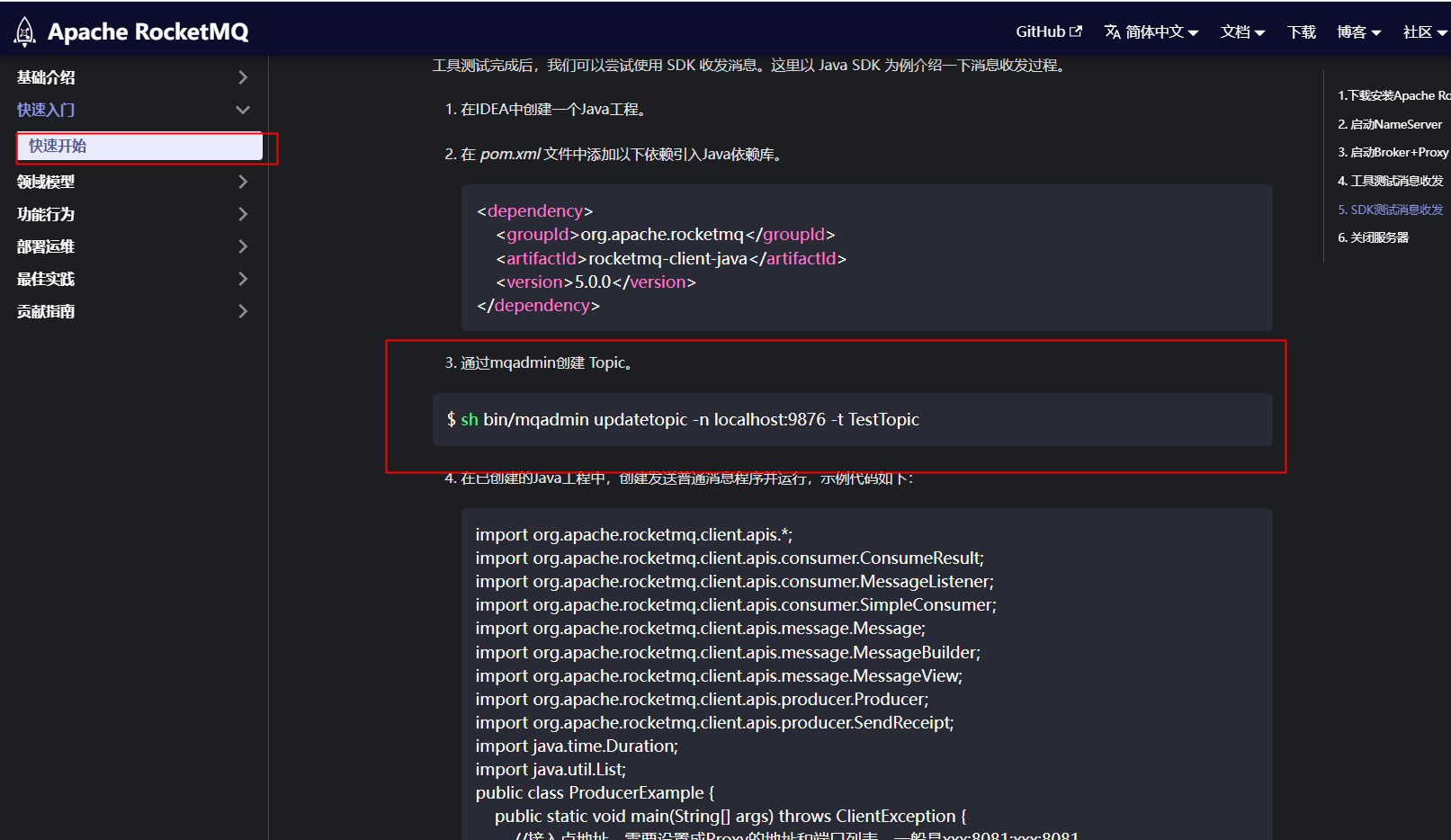This screenshot has height=840, width=1451.
Task: Expand the 最佳实践 sidebar chevron
Action: click(243, 279)
